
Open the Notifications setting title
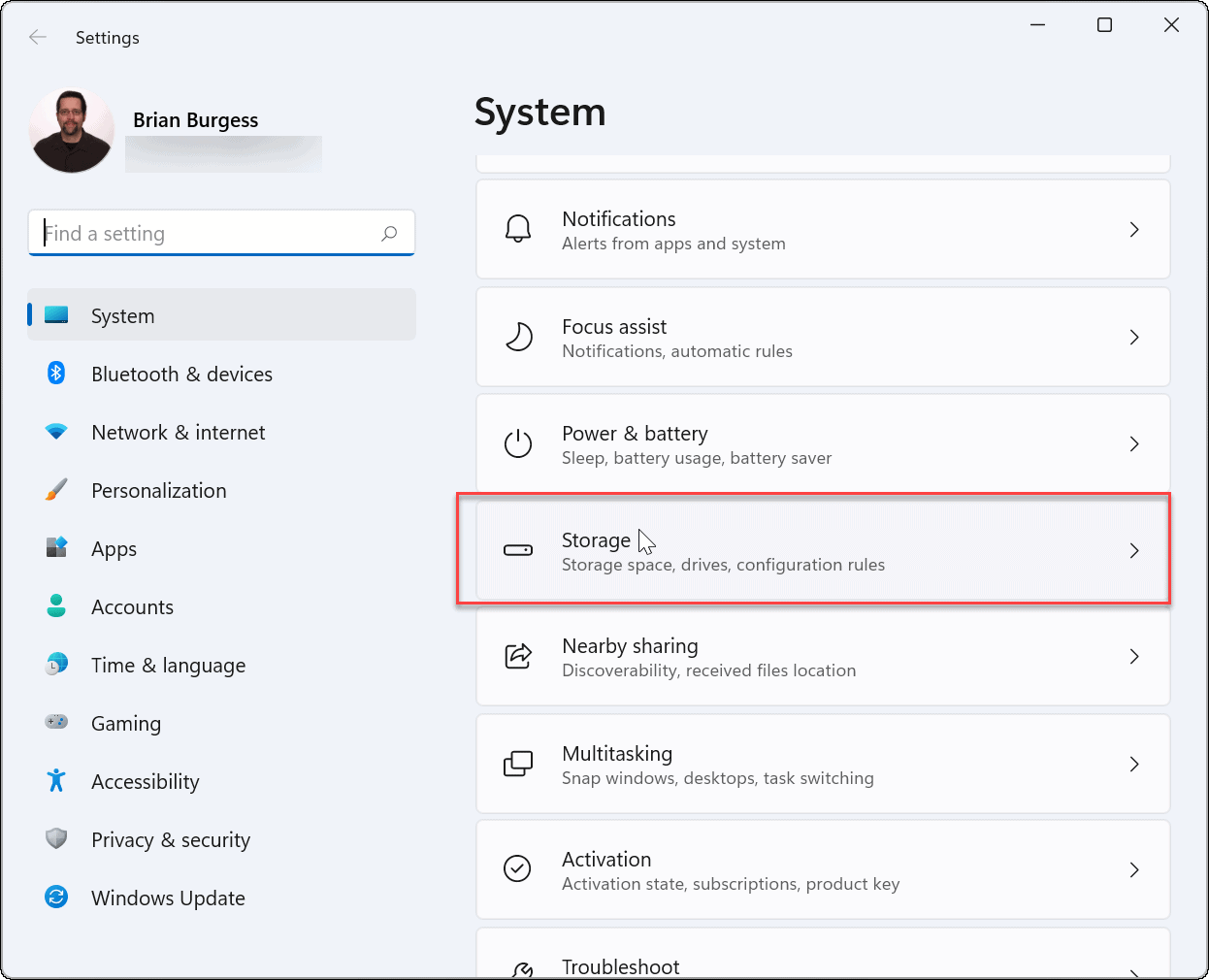point(619,219)
